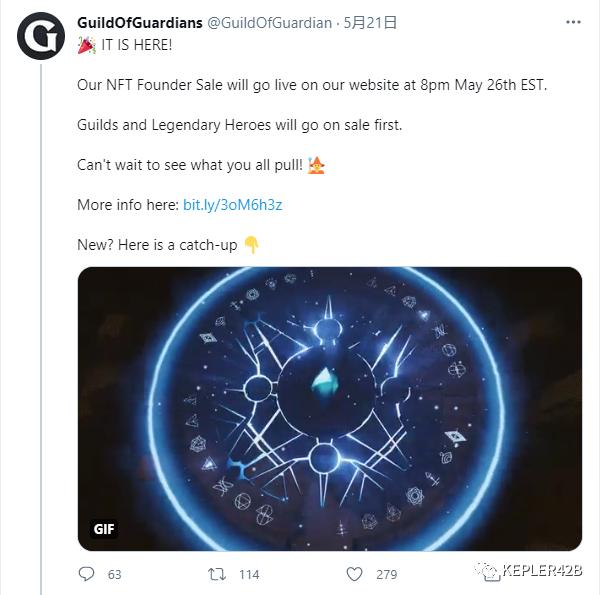Click the GIF badge label
602x595 pixels.
[x=104, y=529]
